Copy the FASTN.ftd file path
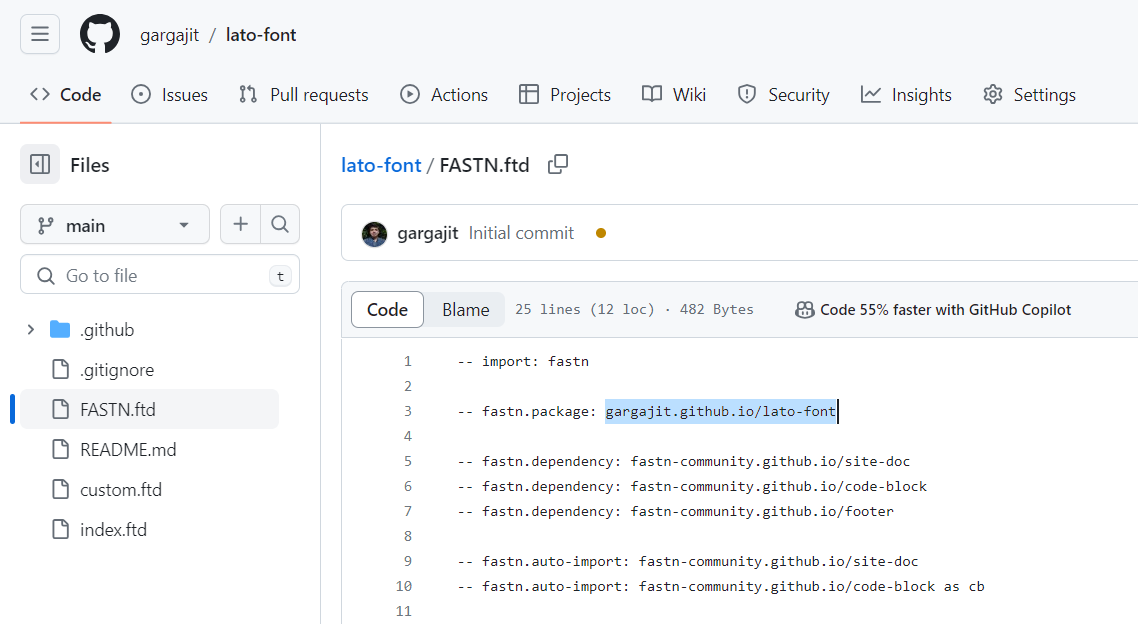The width and height of the screenshot is (1138, 624). [557, 165]
